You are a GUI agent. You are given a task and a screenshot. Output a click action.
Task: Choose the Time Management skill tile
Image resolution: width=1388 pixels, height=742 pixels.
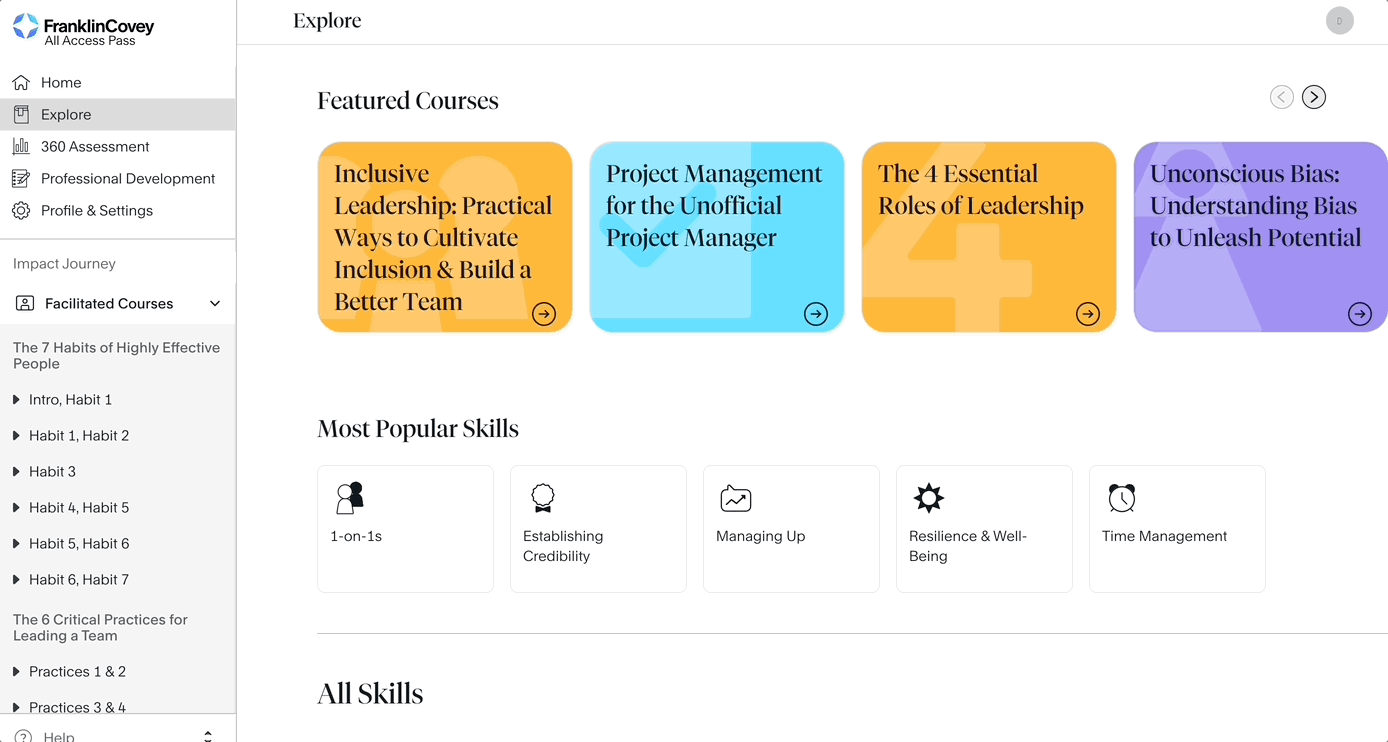[x=1177, y=528]
